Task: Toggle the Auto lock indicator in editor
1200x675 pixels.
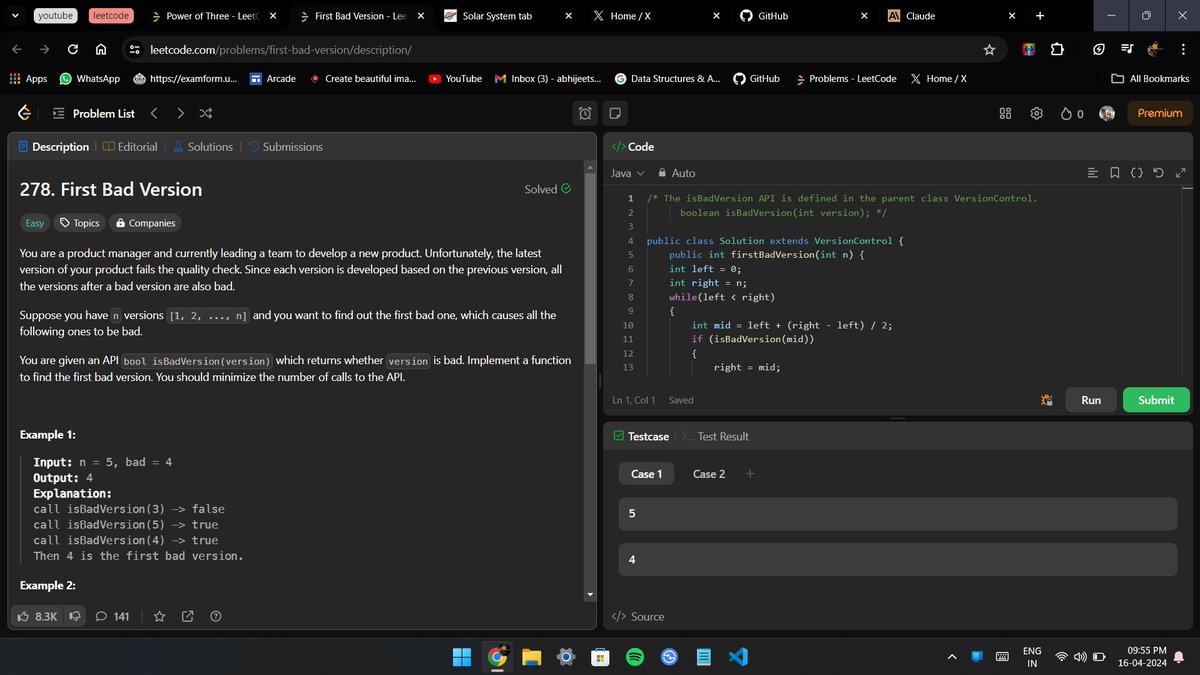Action: tap(676, 173)
